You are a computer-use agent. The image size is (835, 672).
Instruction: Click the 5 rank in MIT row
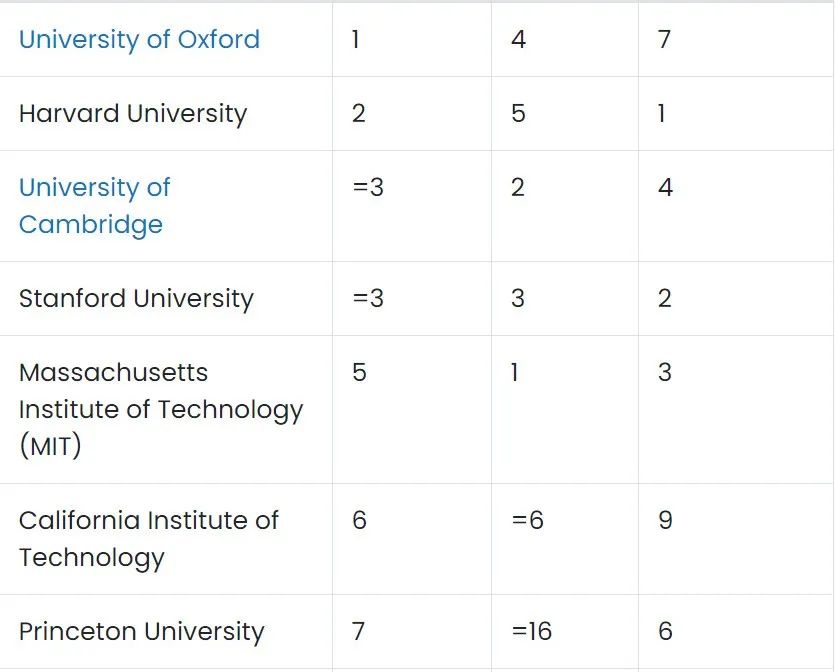(359, 373)
